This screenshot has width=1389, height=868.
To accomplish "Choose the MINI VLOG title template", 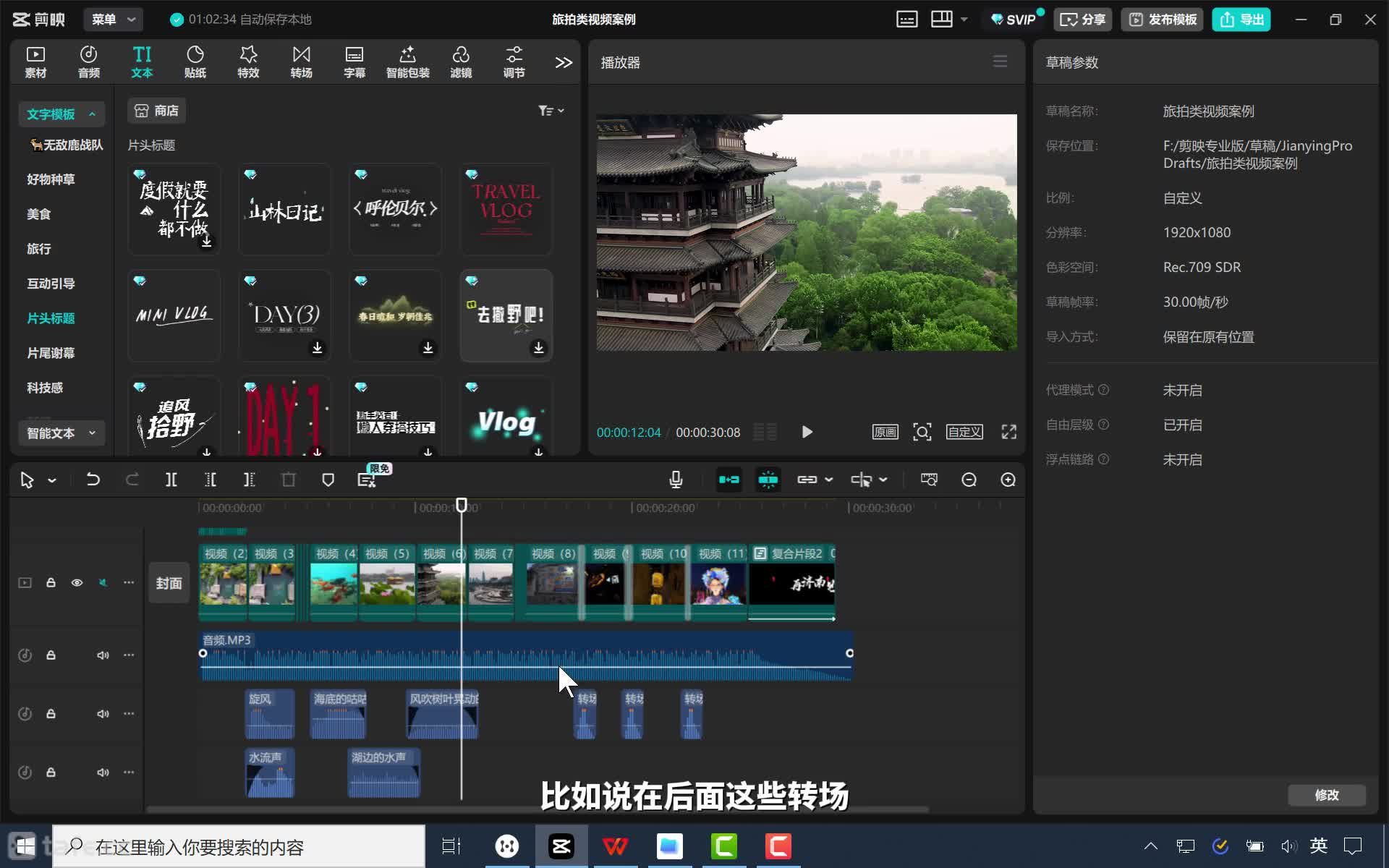I will click(174, 315).
